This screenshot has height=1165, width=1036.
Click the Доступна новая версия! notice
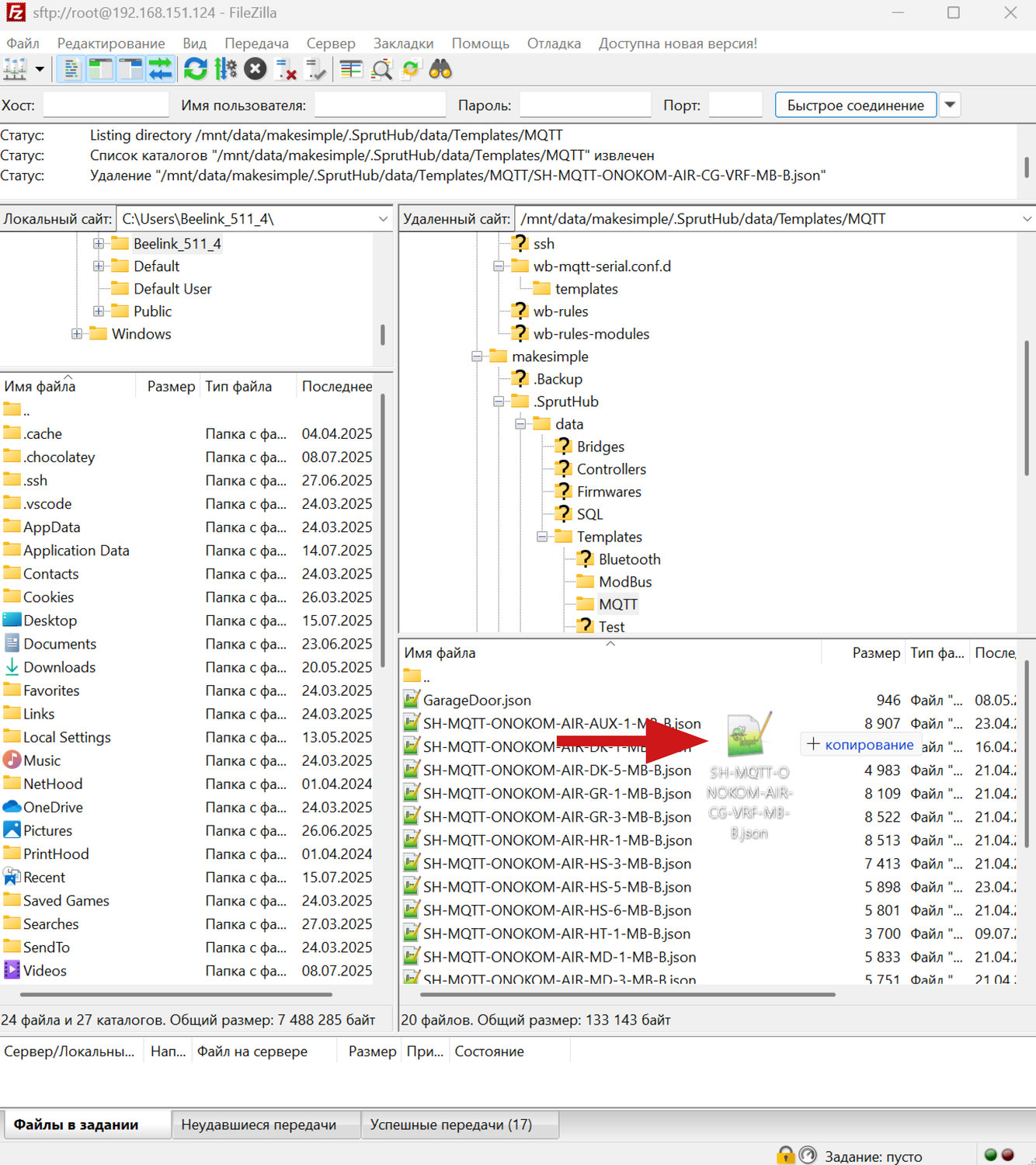(677, 43)
